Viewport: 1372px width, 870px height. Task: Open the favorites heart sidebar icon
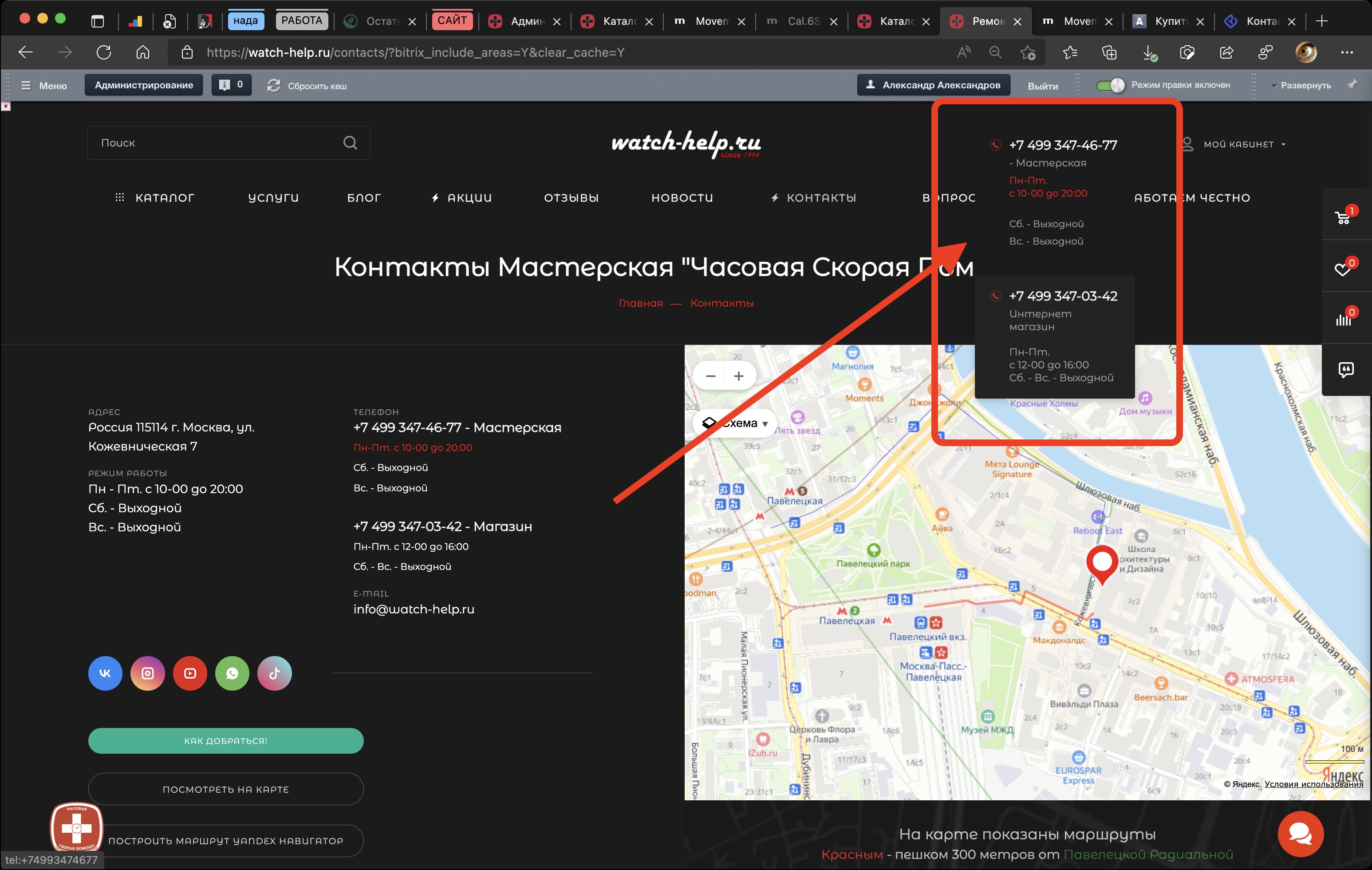click(1343, 269)
